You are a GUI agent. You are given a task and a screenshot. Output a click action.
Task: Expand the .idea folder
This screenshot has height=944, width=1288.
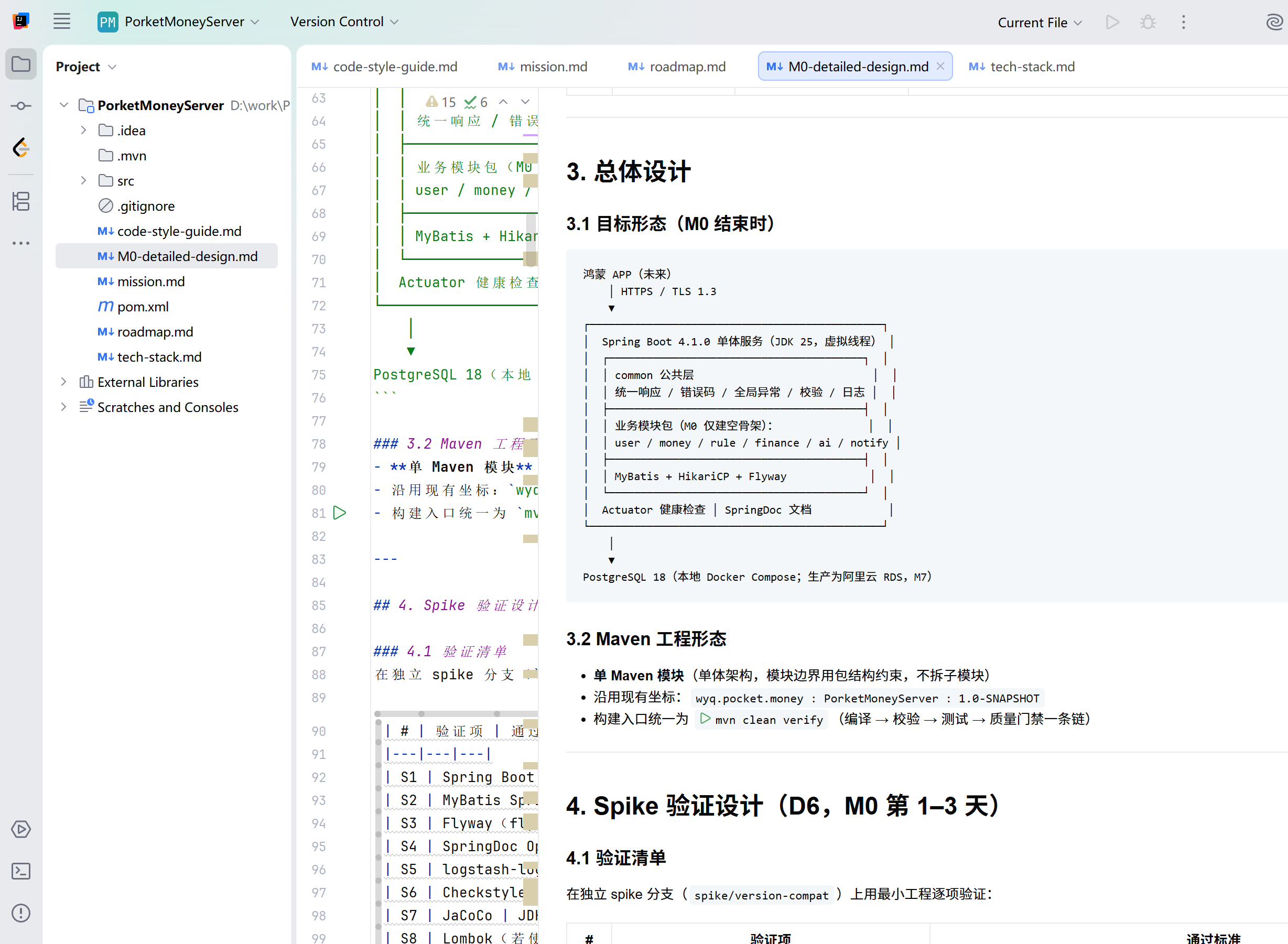[x=83, y=131]
